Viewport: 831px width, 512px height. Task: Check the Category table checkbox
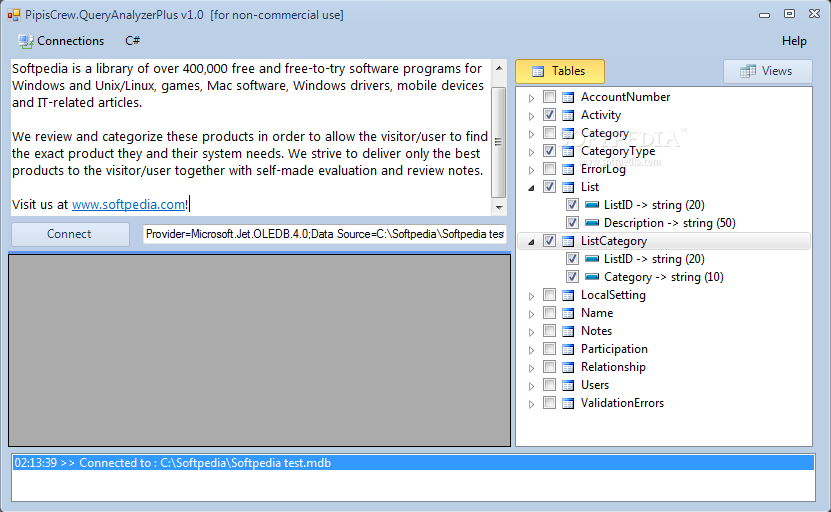(550, 133)
